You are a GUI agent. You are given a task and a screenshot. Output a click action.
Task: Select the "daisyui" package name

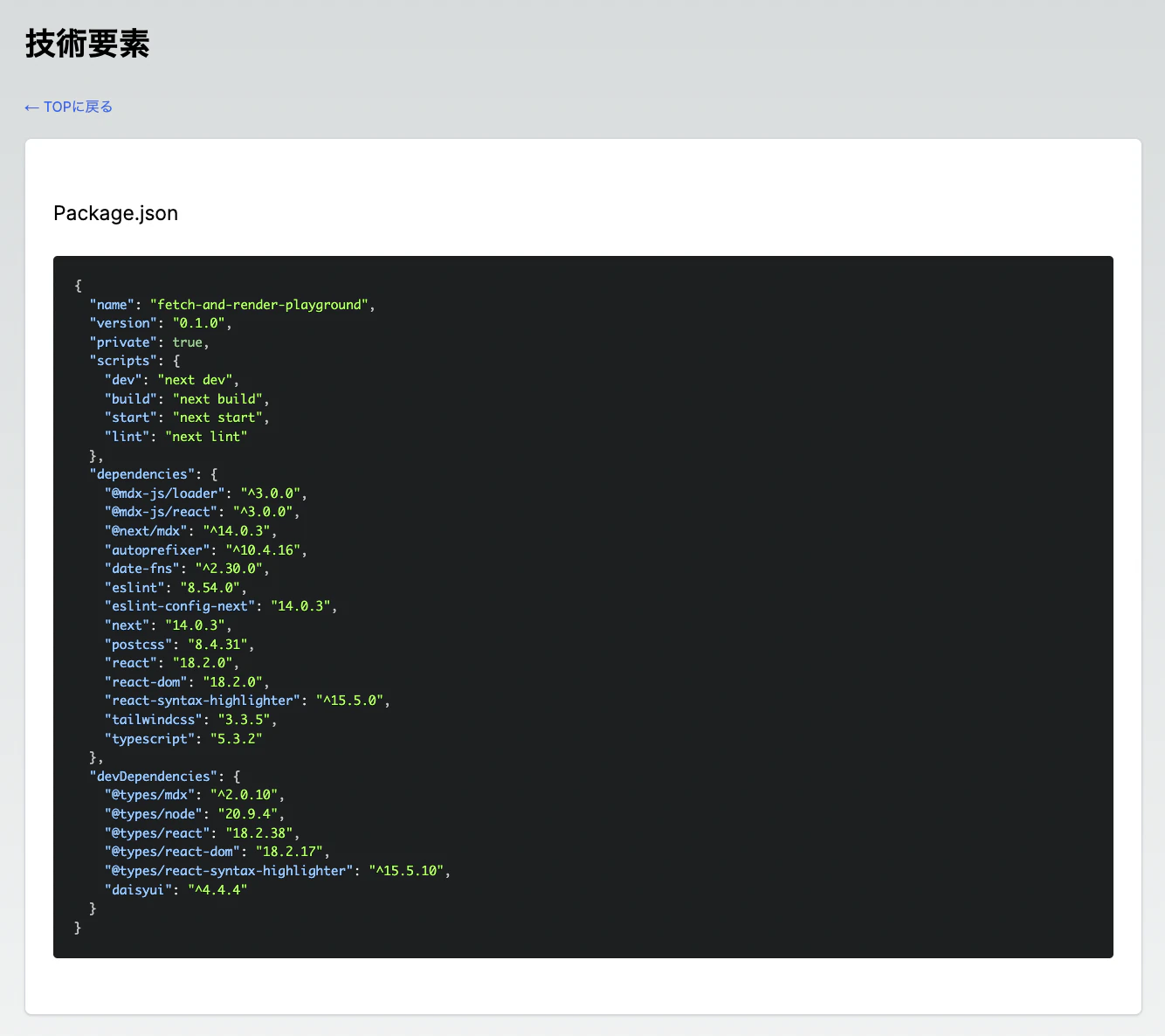(x=138, y=890)
